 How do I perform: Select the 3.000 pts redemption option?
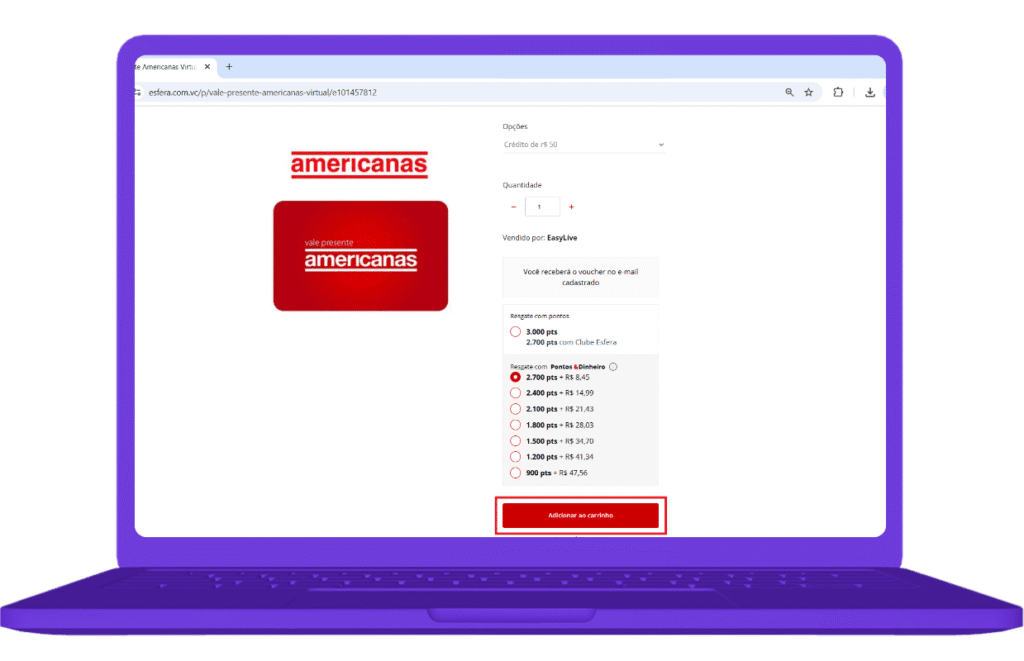click(x=515, y=332)
